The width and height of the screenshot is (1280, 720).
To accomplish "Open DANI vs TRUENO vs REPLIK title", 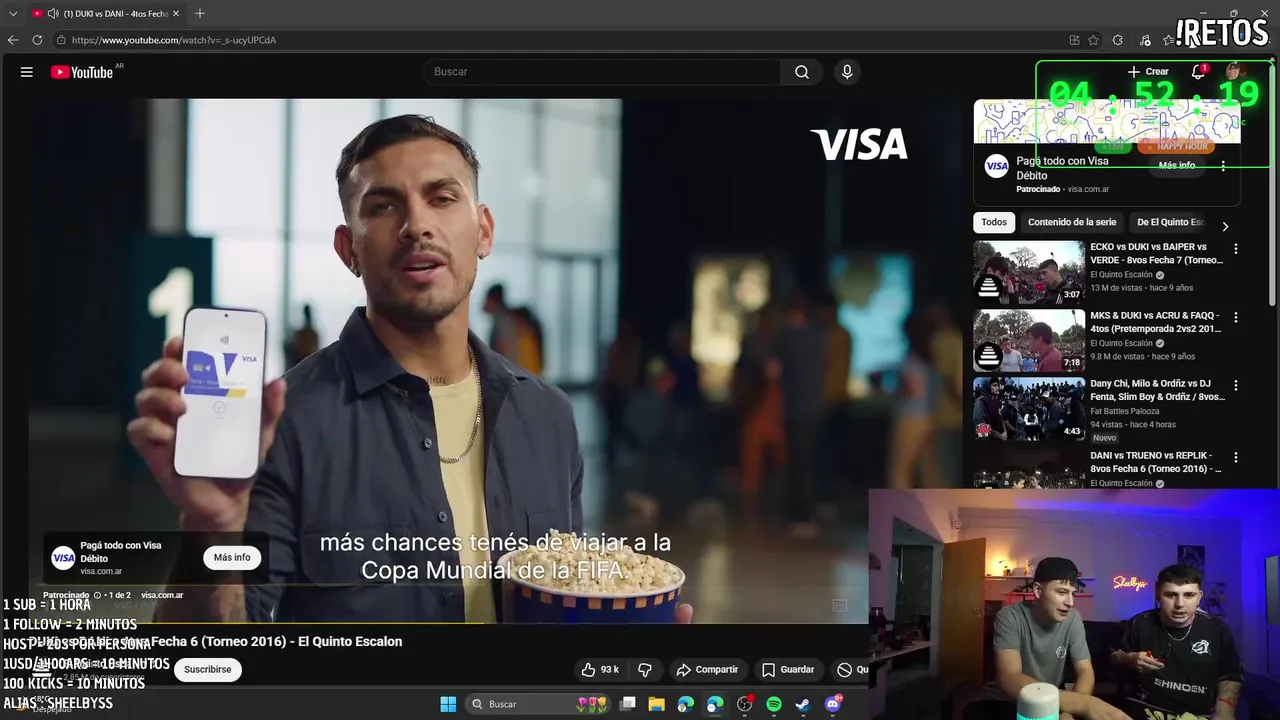I will (1157, 462).
